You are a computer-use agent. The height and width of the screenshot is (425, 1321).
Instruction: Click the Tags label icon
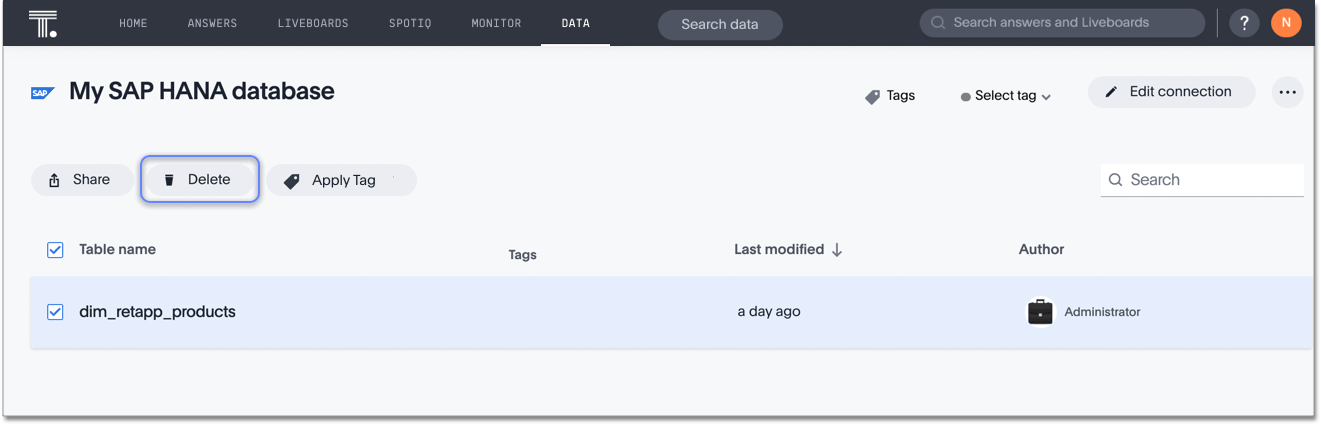873,96
